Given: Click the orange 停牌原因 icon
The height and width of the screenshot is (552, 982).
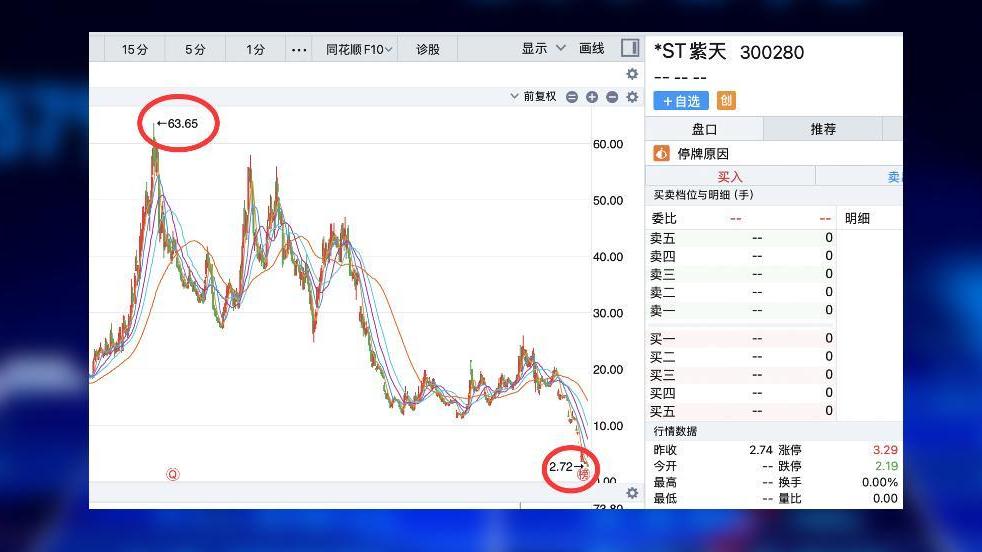Looking at the screenshot, I should [x=661, y=154].
